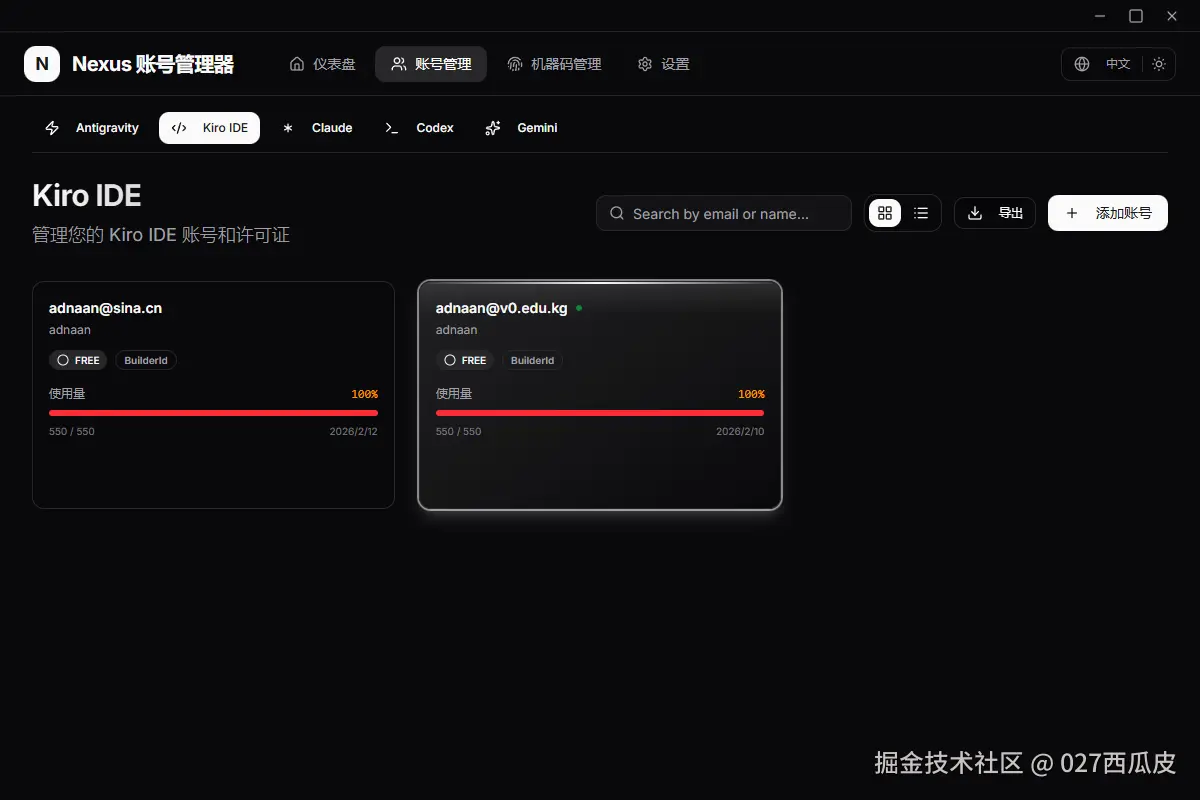Screen dimensions: 1200x800
Task: Click the 导出 export button
Action: coord(994,213)
